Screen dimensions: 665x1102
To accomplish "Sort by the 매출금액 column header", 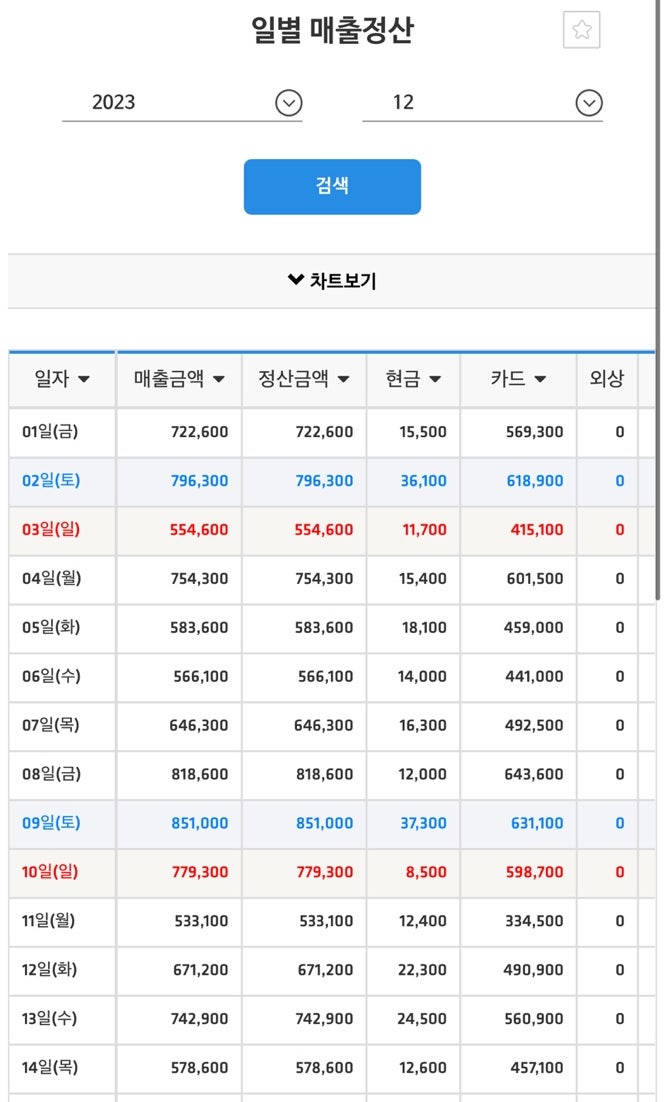I will [x=179, y=379].
